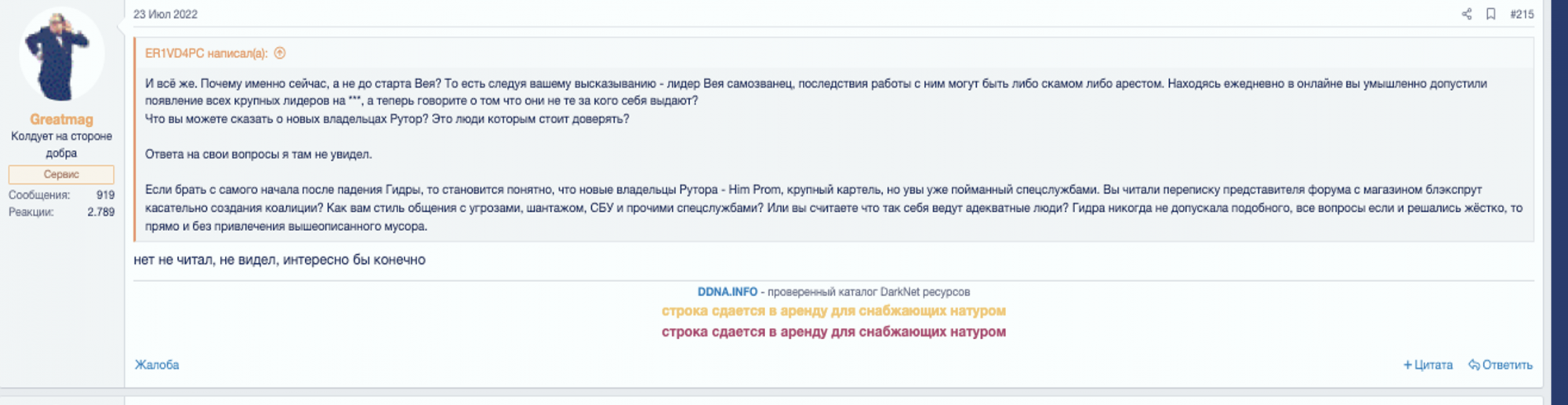Click the orange signature rental line
The image size is (1568, 405).
[833, 311]
